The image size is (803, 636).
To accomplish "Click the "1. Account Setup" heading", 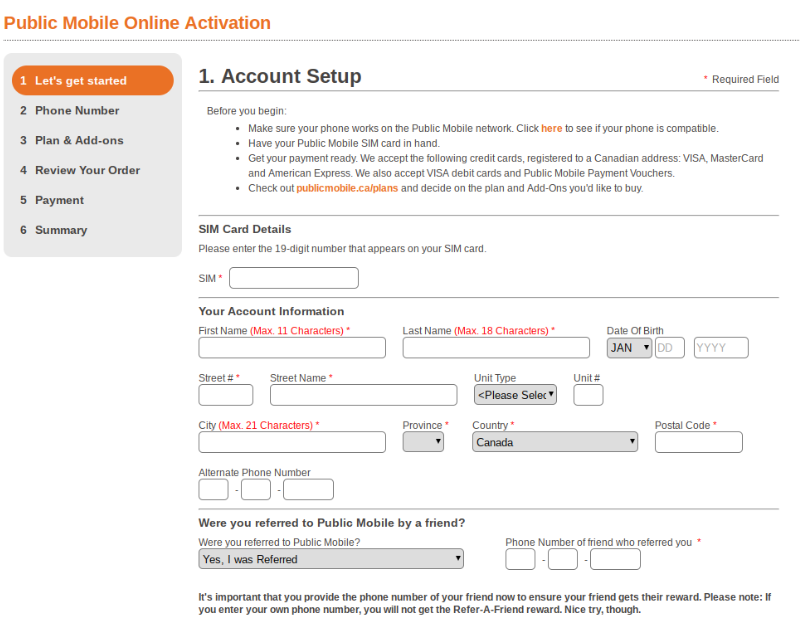I will [x=280, y=76].
